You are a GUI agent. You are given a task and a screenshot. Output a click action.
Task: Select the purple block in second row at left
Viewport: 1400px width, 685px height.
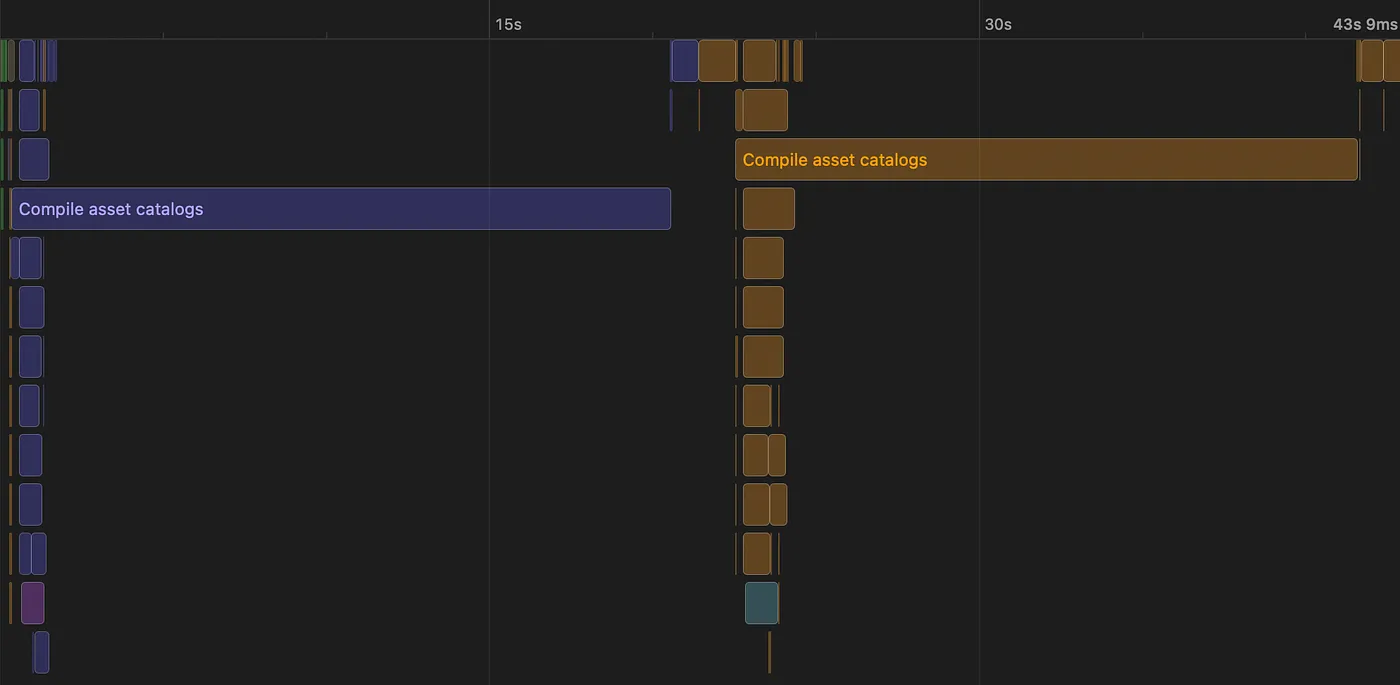pos(29,110)
